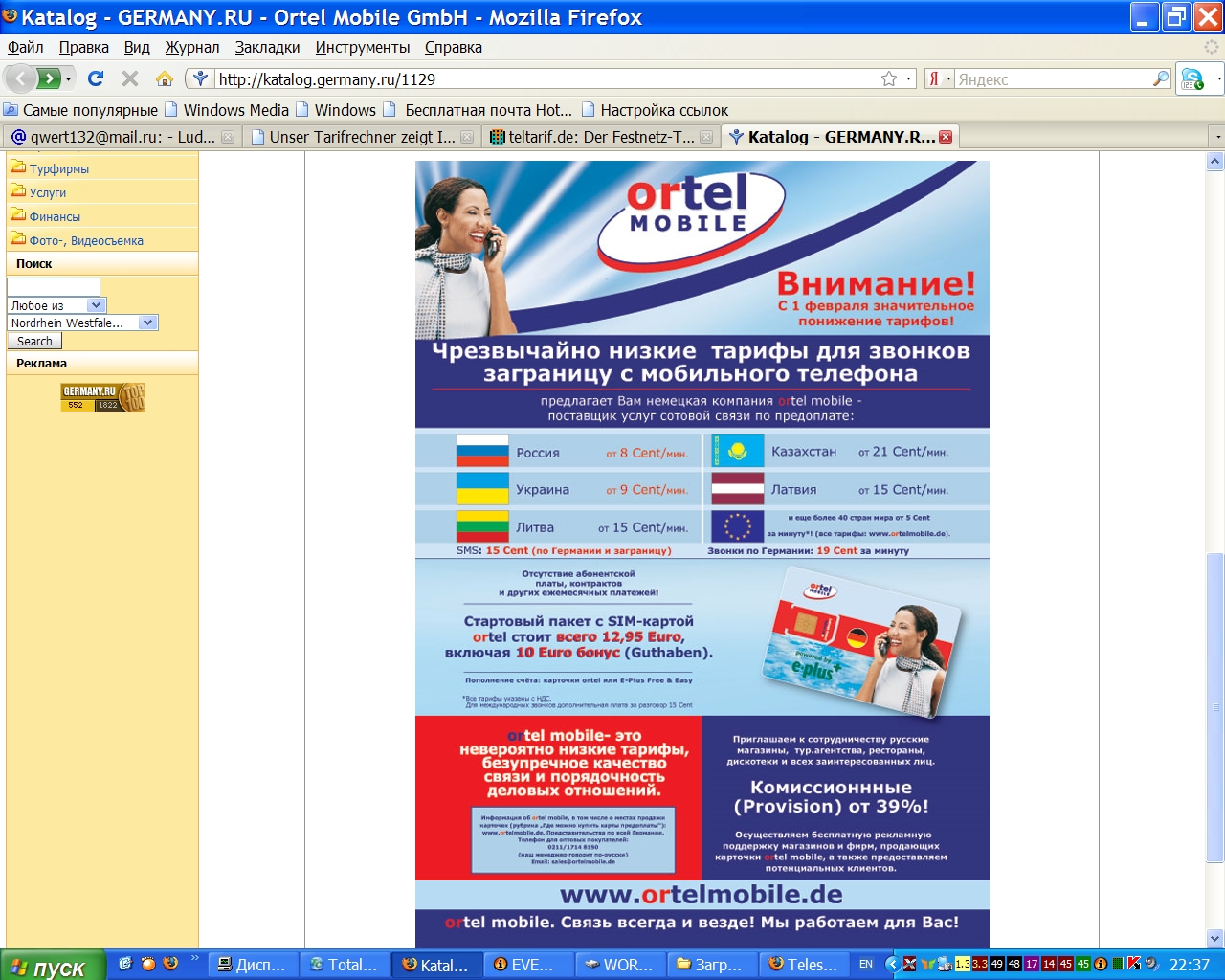
Task: Open the Закладки menu
Action: (x=267, y=47)
